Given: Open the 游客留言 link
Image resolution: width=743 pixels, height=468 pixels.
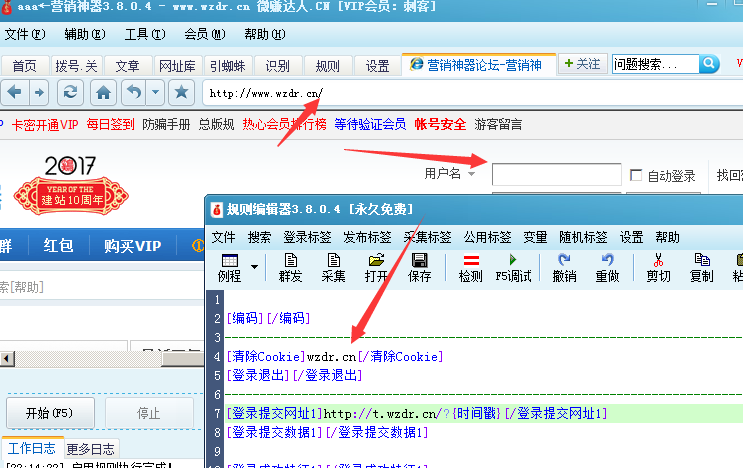Looking at the screenshot, I should pos(498,125).
